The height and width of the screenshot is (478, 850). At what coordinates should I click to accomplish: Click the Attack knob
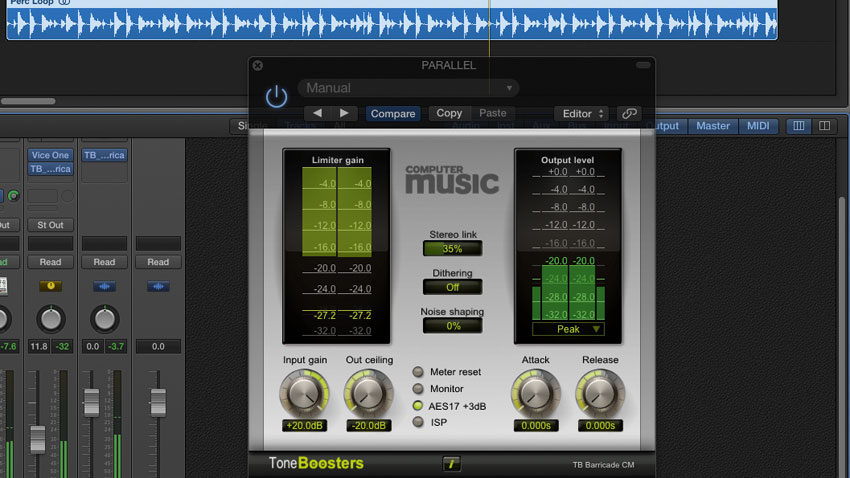(536, 393)
